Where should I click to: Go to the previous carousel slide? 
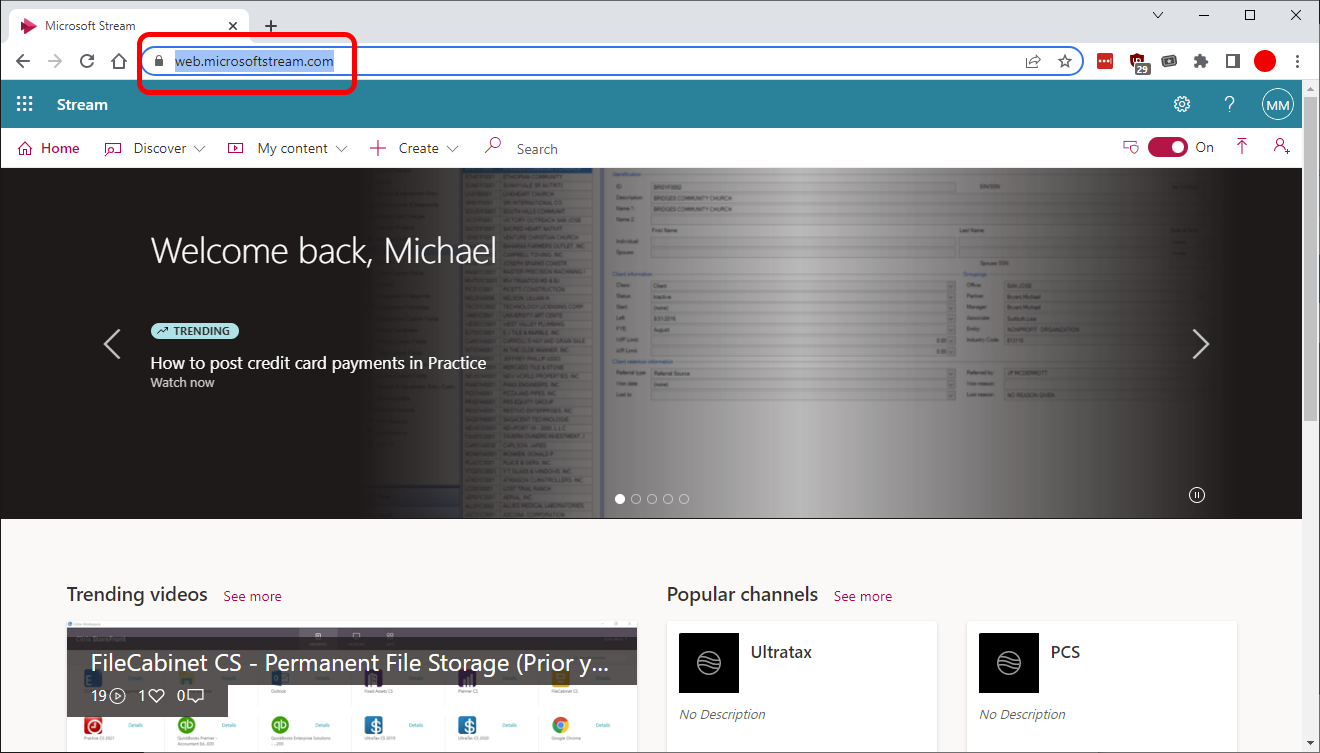pyautogui.click(x=112, y=344)
